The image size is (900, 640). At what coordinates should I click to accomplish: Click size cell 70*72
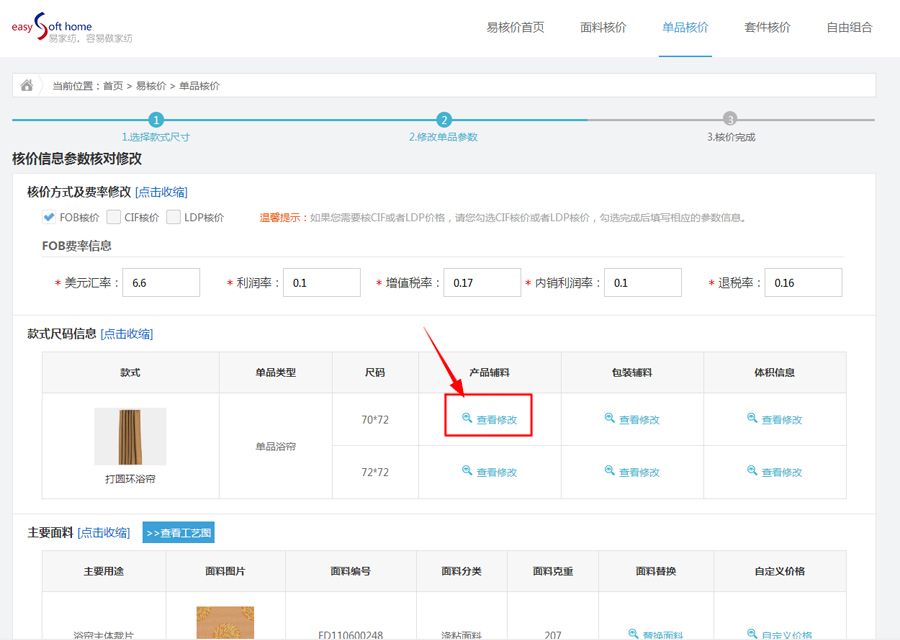(x=375, y=420)
